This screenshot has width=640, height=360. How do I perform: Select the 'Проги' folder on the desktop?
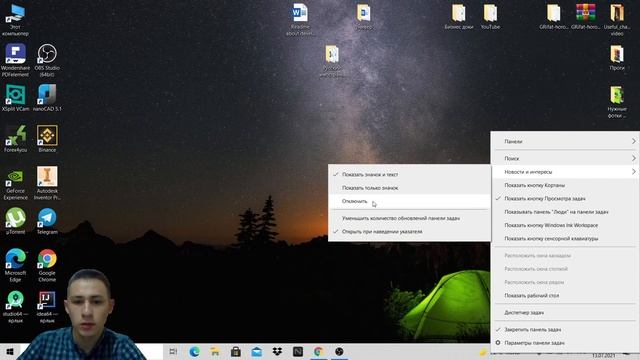tap(617, 58)
